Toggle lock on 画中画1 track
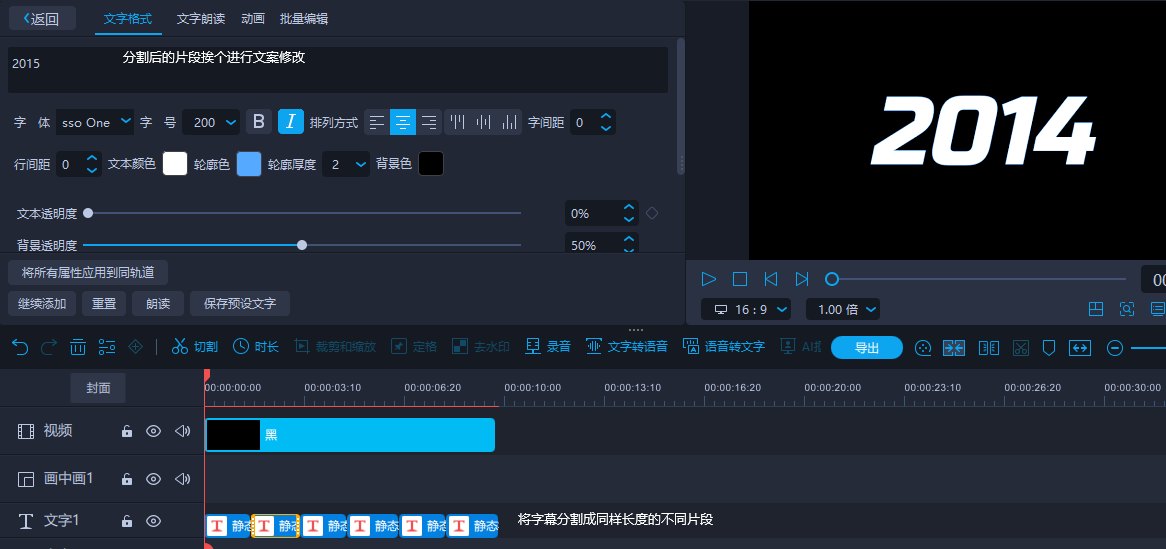The height and width of the screenshot is (549, 1166). coord(127,478)
